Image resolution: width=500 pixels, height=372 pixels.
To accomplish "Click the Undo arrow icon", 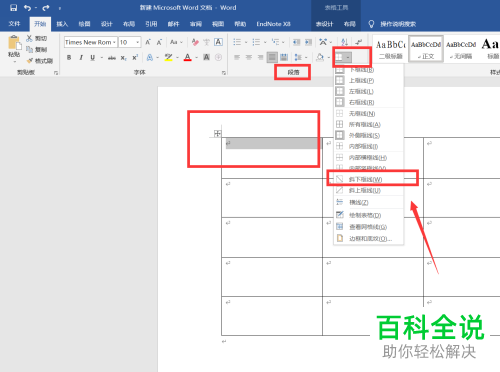I will tap(27, 8).
